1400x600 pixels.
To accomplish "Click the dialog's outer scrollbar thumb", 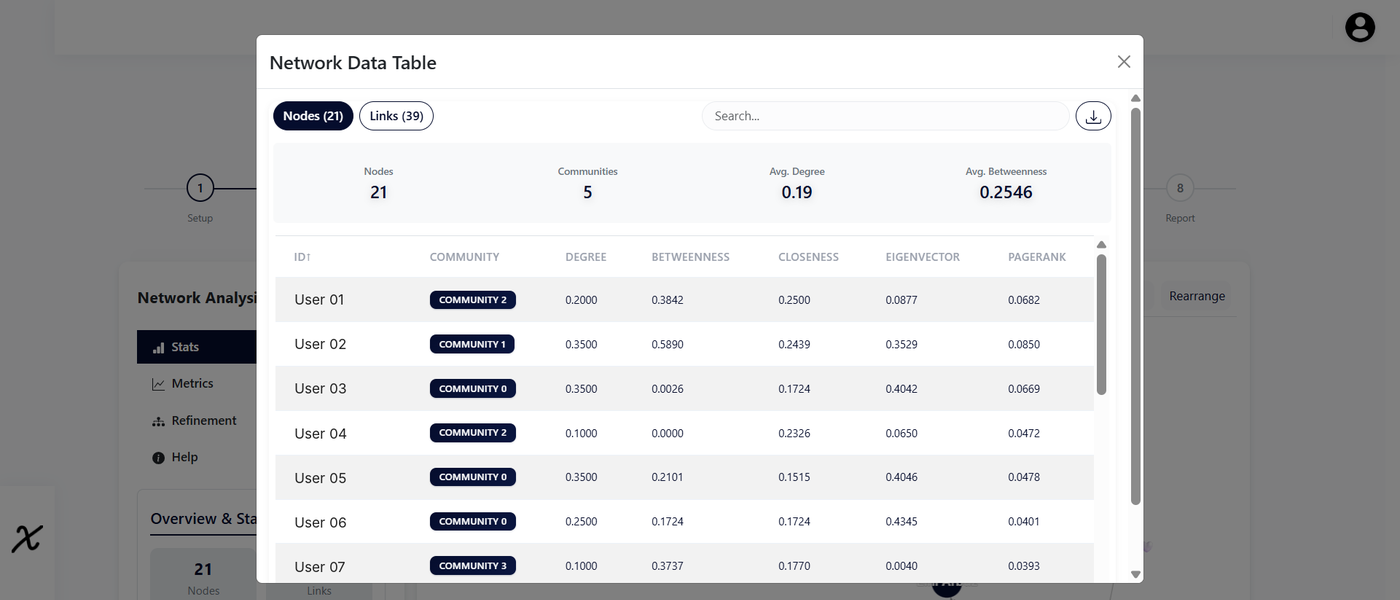I will [x=1135, y=305].
